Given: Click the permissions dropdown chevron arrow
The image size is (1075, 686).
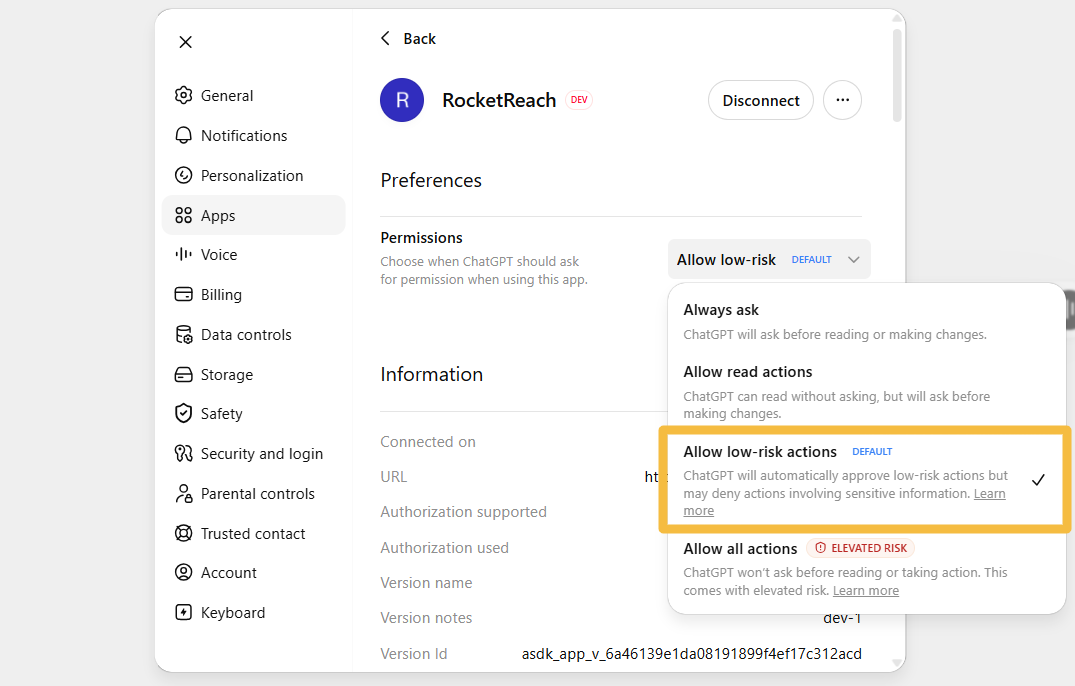Looking at the screenshot, I should [854, 260].
